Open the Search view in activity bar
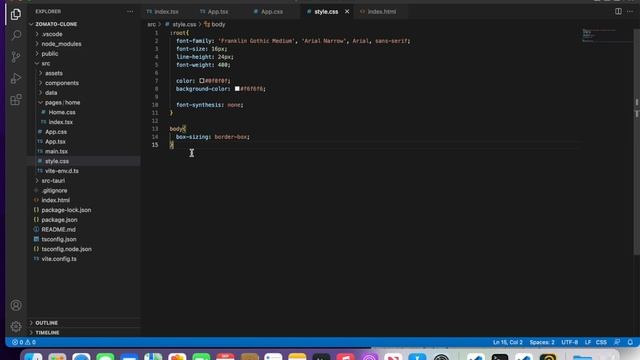The width and height of the screenshot is (640, 360). (16, 35)
